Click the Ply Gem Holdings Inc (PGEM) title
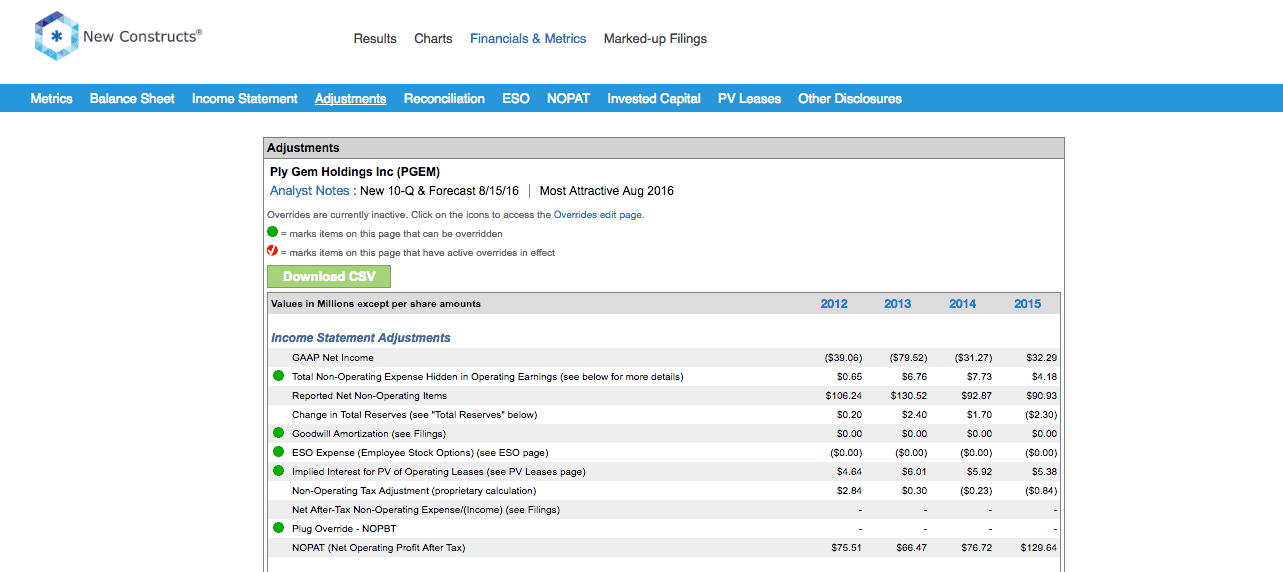Image resolution: width=1283 pixels, height=572 pixels. click(x=355, y=172)
